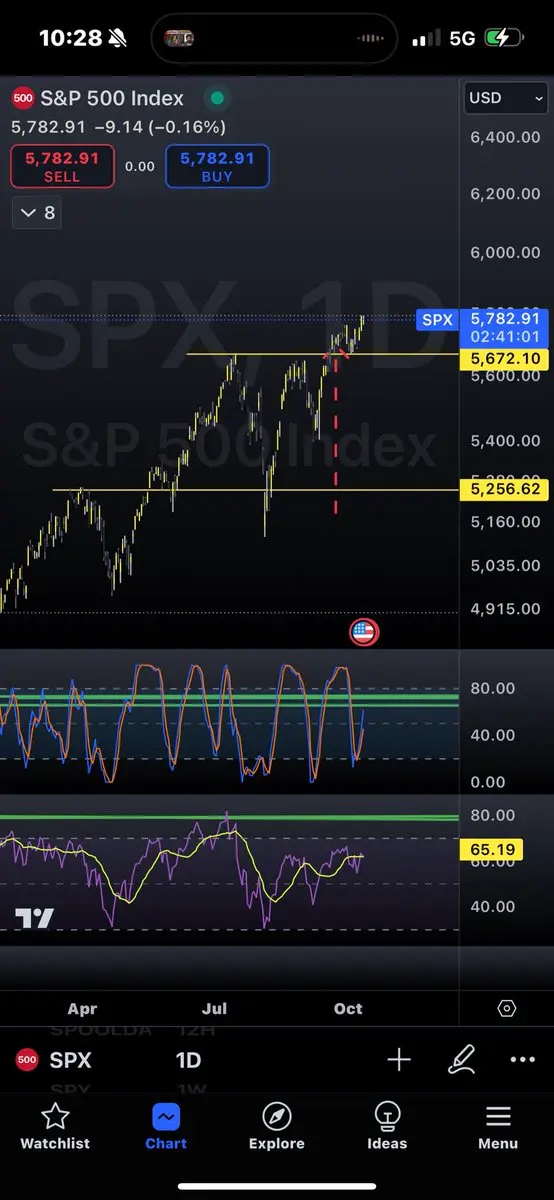Change the 1D timeframe interval
This screenshot has width=554, height=1200.
pos(188,1060)
